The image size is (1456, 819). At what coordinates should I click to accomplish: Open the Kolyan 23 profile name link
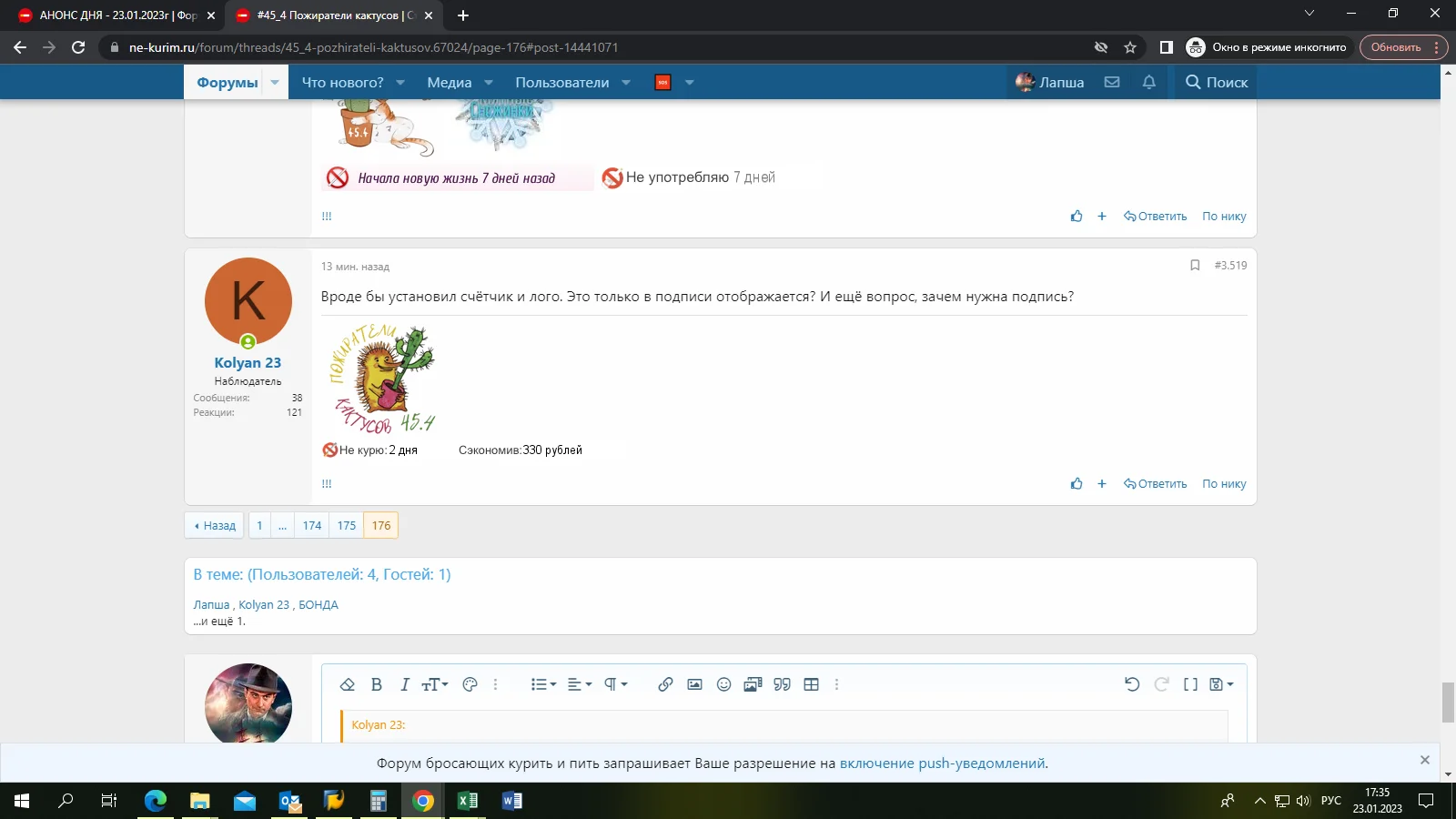click(248, 362)
